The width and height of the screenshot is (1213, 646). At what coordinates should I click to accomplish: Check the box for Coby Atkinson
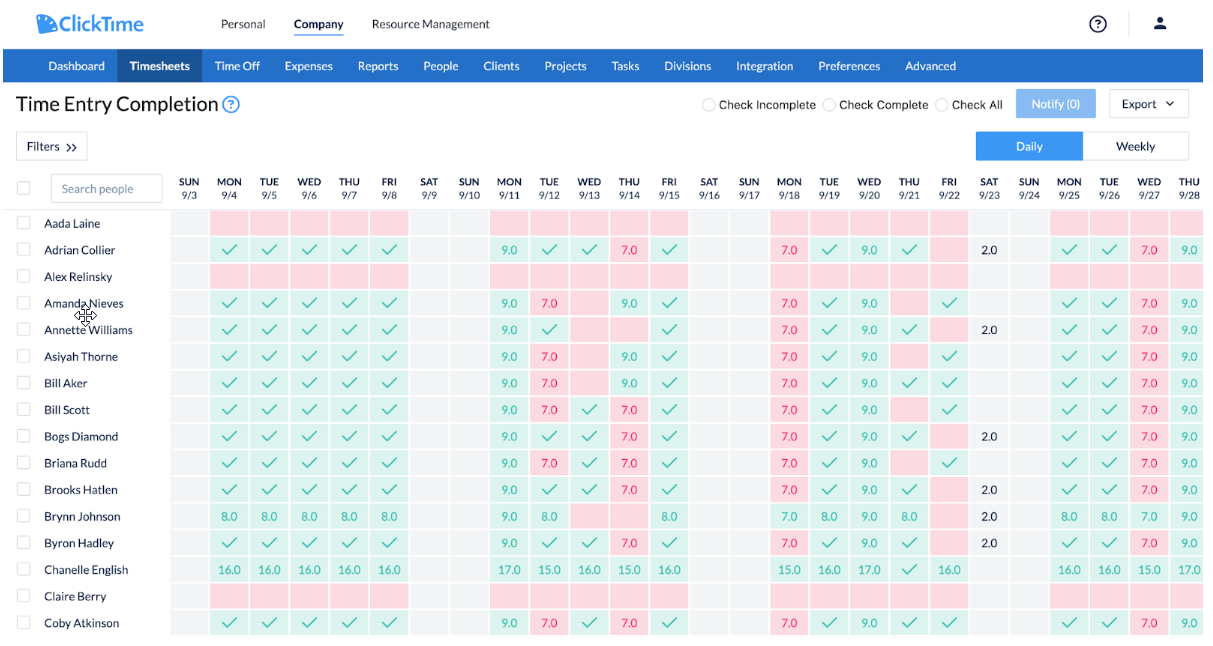pos(24,623)
